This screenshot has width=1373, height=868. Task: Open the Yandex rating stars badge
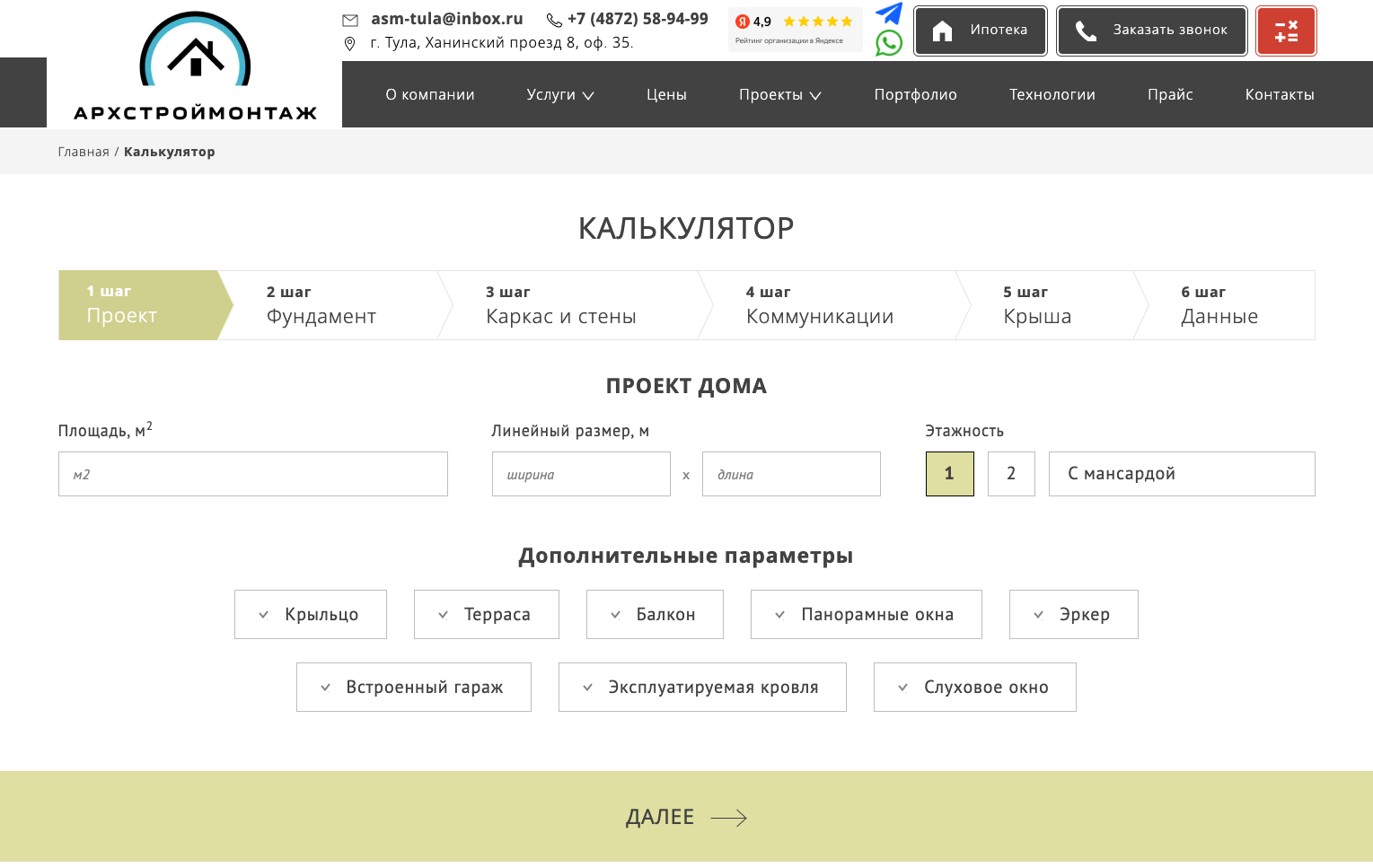point(795,29)
